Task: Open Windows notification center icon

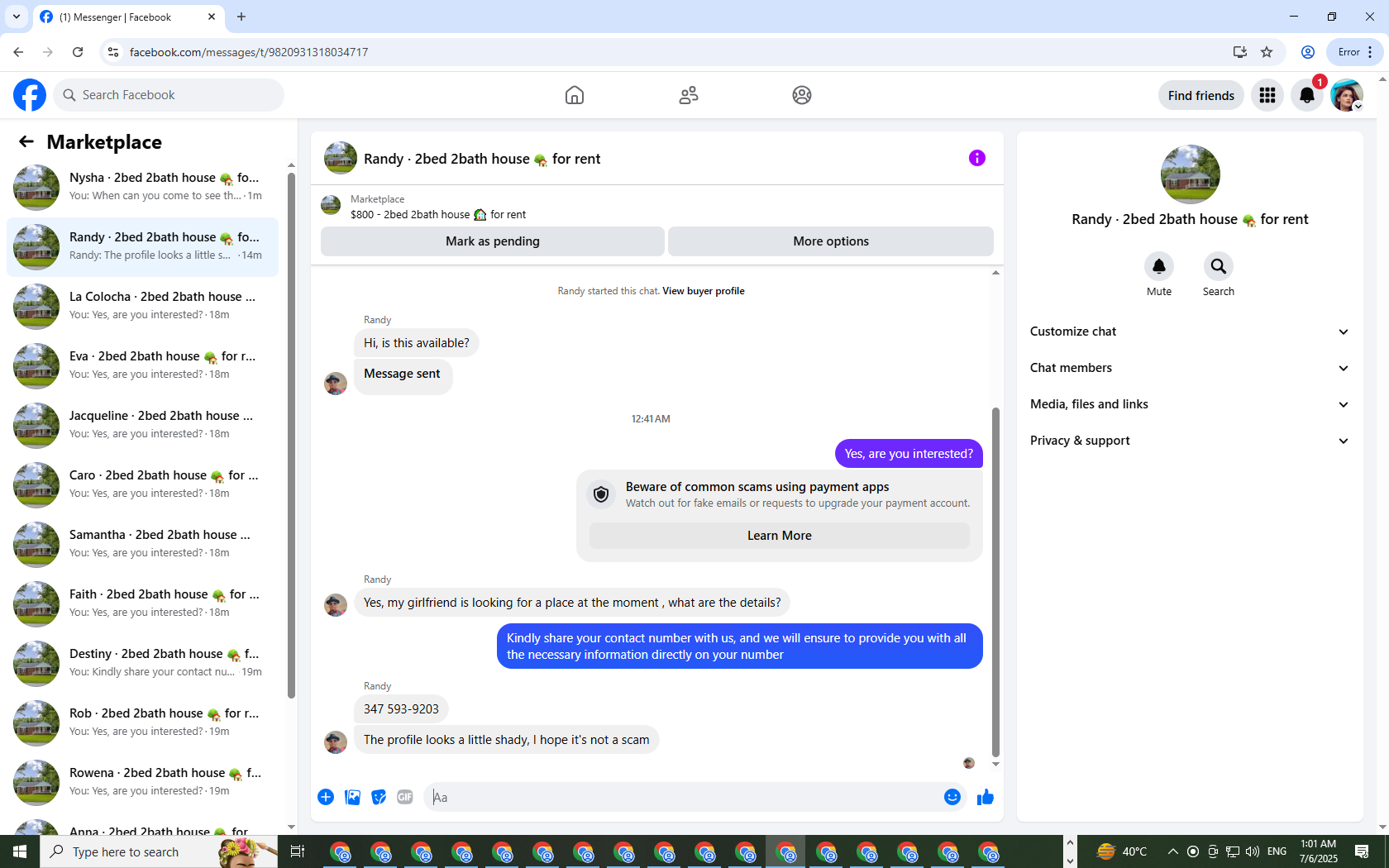Action: [x=1362, y=851]
